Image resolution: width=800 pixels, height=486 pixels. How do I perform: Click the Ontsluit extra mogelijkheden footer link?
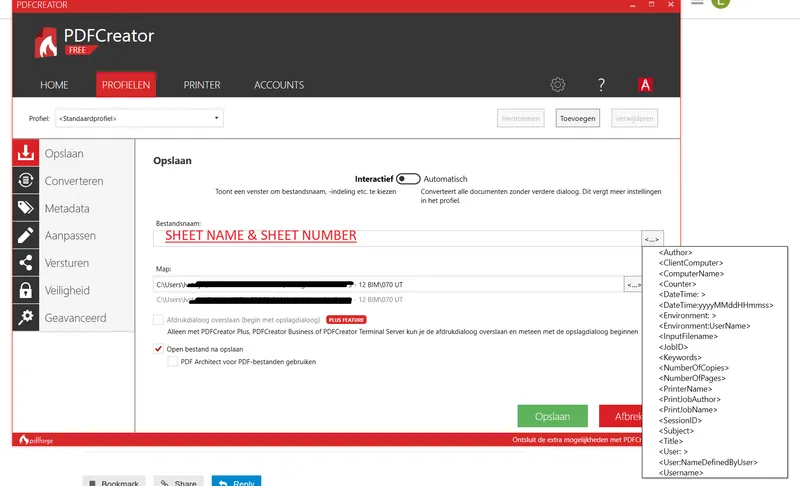pyautogui.click(x=577, y=440)
